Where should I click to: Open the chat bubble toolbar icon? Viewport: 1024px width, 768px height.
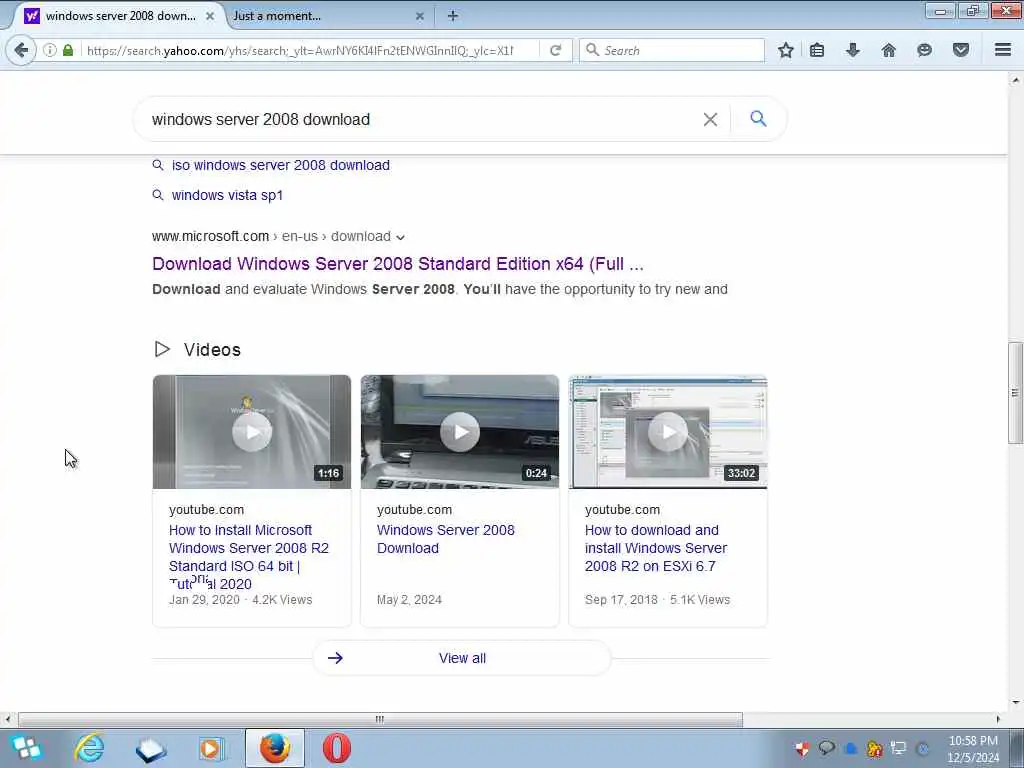924,50
